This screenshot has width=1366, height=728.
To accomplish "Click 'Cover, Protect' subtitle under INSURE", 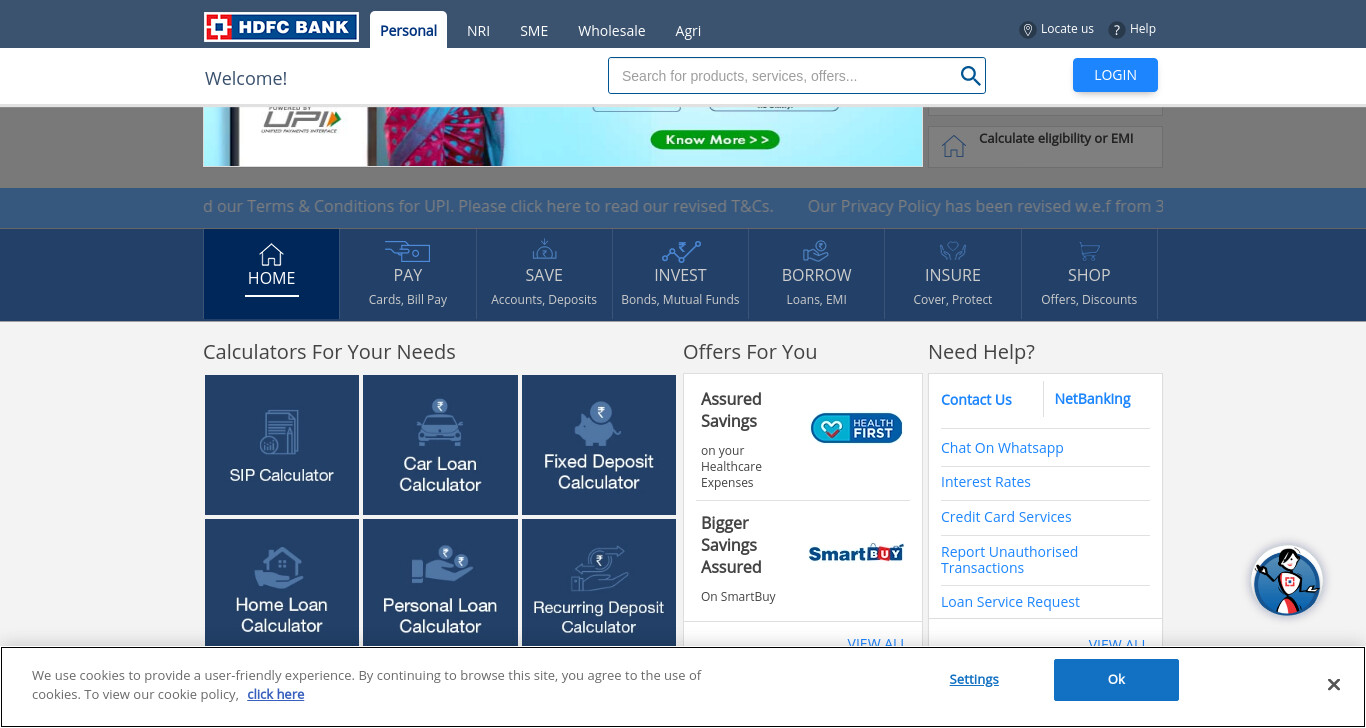I will (x=953, y=300).
